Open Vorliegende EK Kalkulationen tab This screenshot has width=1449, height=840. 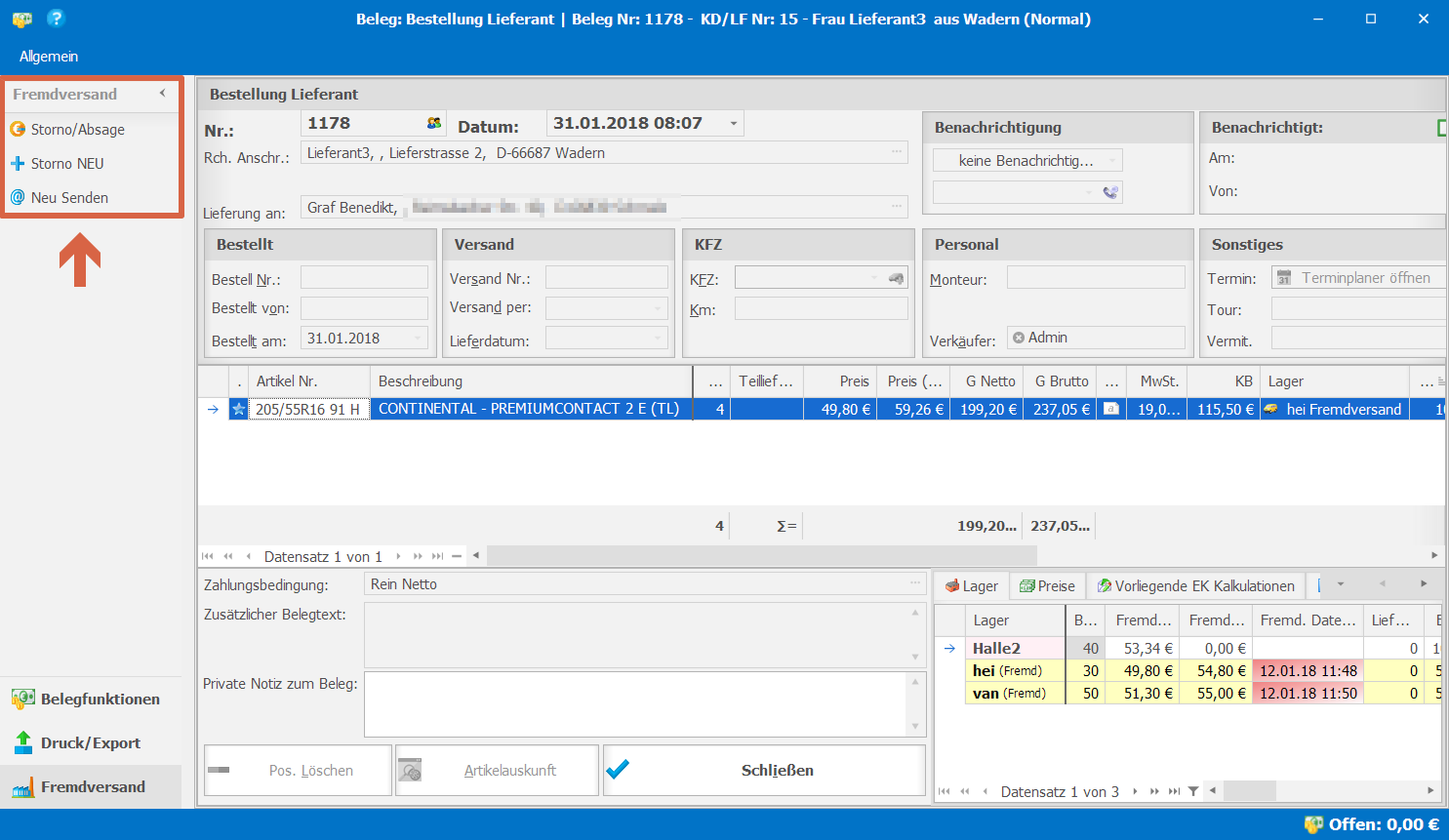(x=1195, y=585)
